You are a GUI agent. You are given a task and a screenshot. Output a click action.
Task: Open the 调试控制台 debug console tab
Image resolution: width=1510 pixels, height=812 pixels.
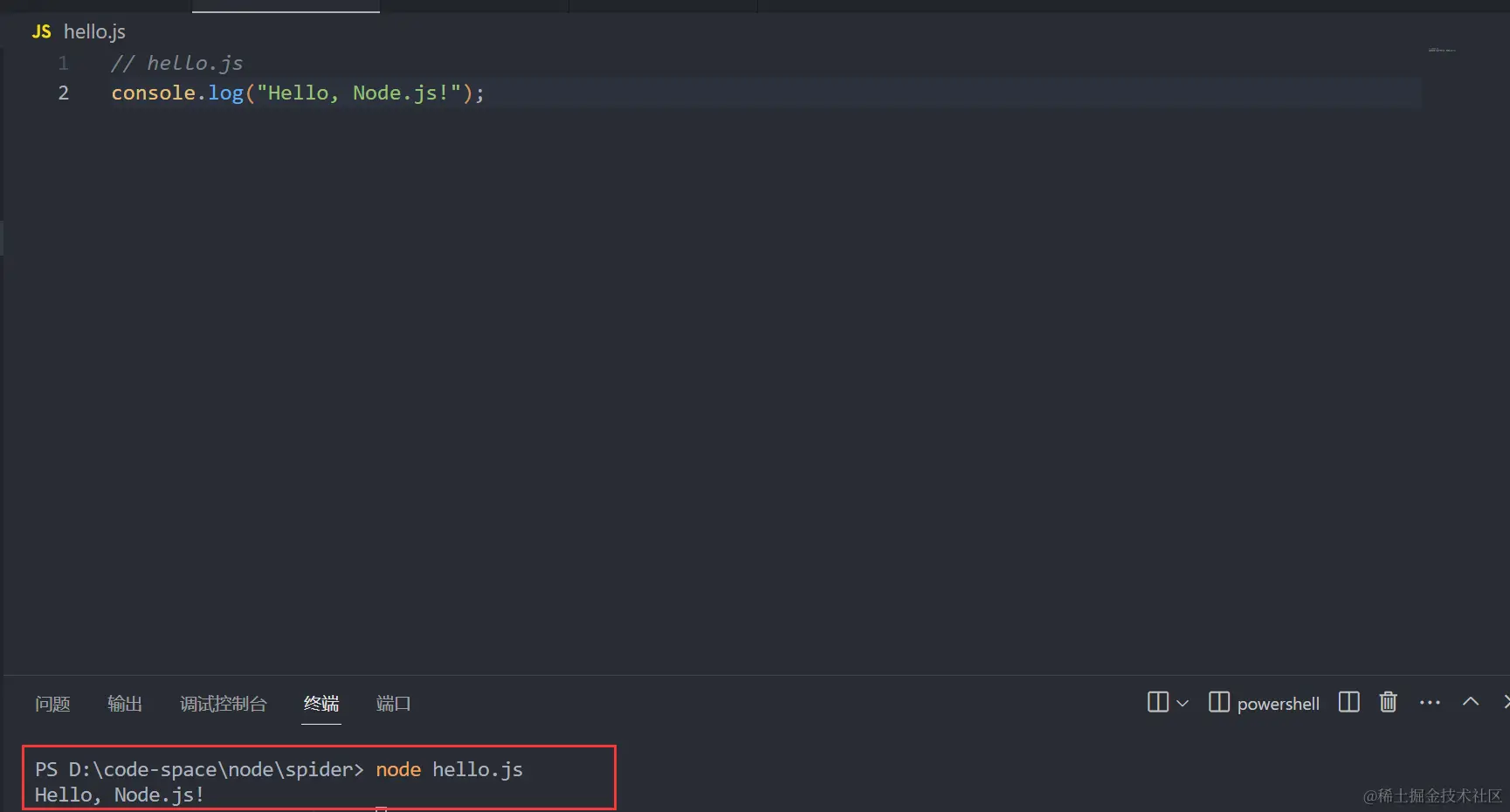pos(224,704)
